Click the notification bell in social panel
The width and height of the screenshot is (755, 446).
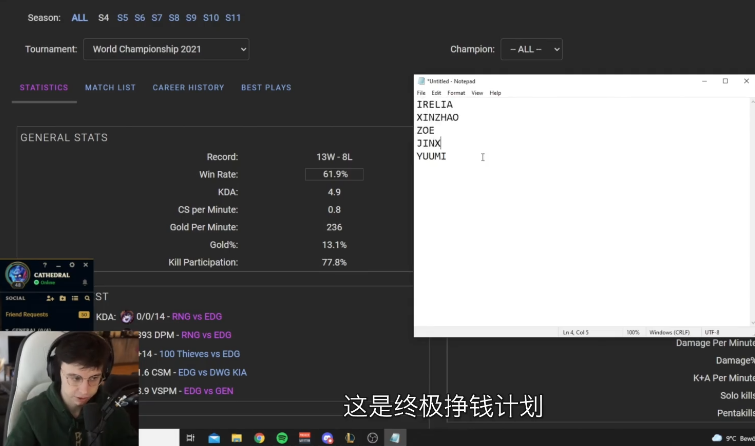(85, 282)
